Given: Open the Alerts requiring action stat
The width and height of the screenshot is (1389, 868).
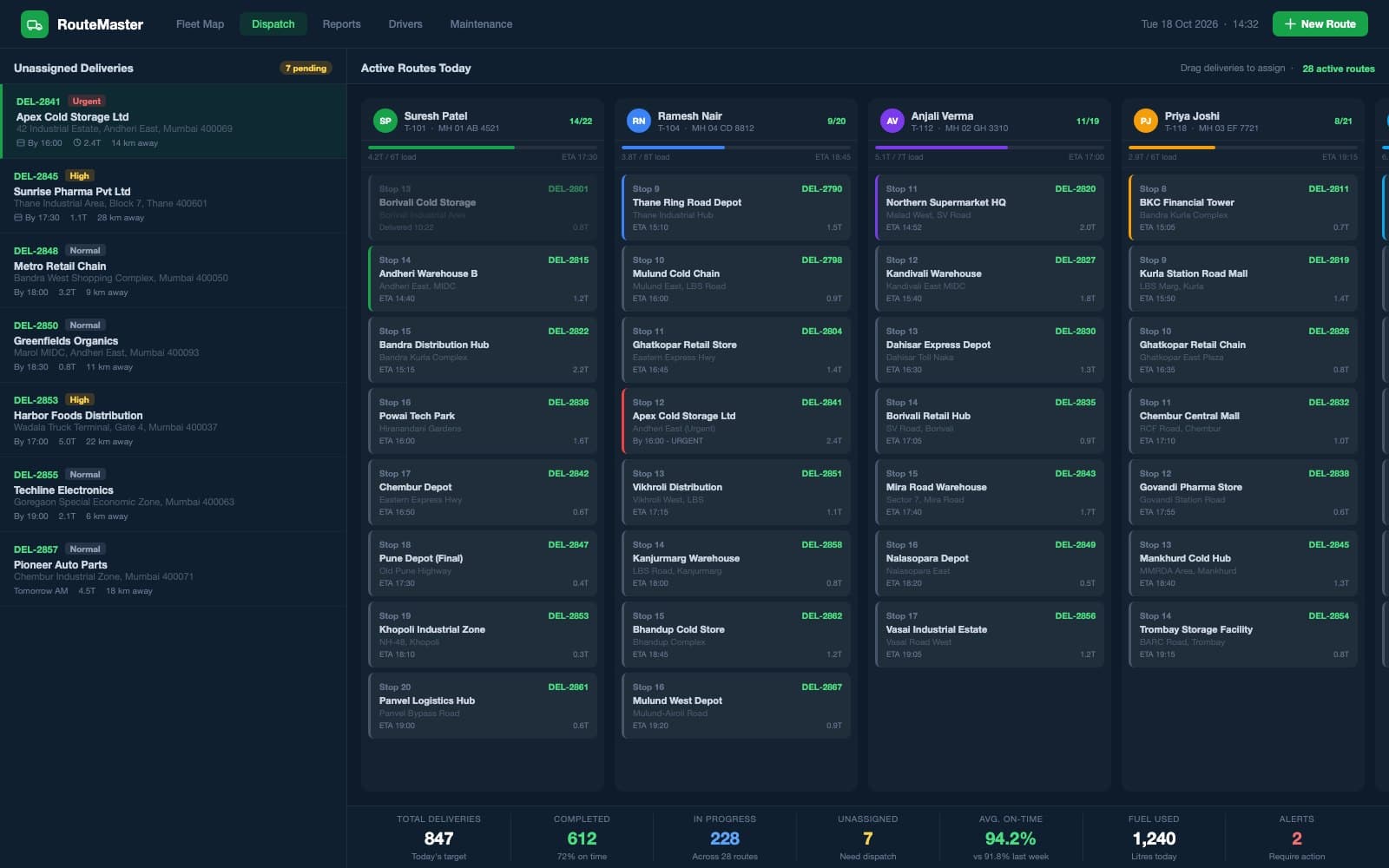Looking at the screenshot, I should pyautogui.click(x=1296, y=838).
